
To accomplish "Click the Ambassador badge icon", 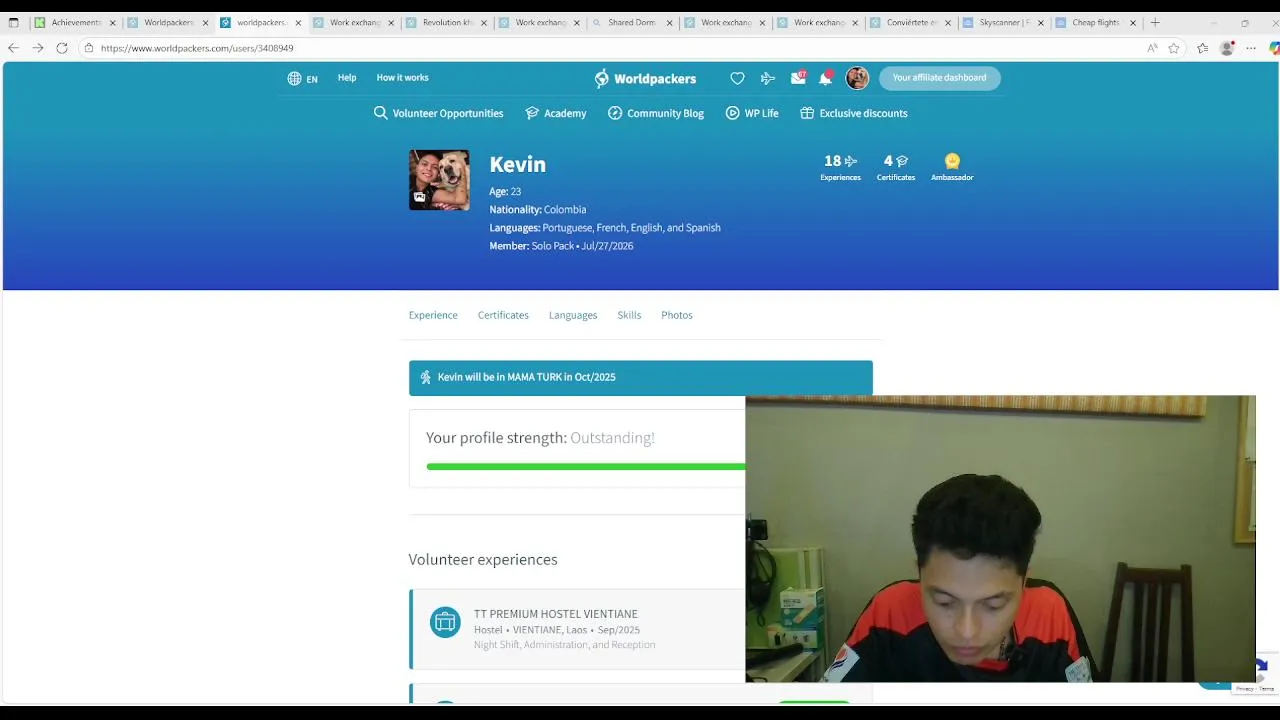I will pyautogui.click(x=952, y=161).
